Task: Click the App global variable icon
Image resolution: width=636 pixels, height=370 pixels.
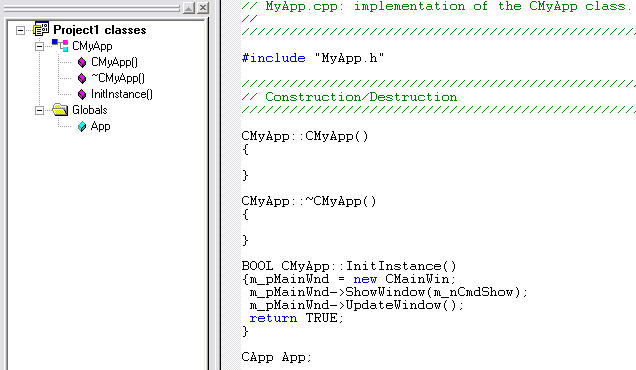Action: click(82, 126)
